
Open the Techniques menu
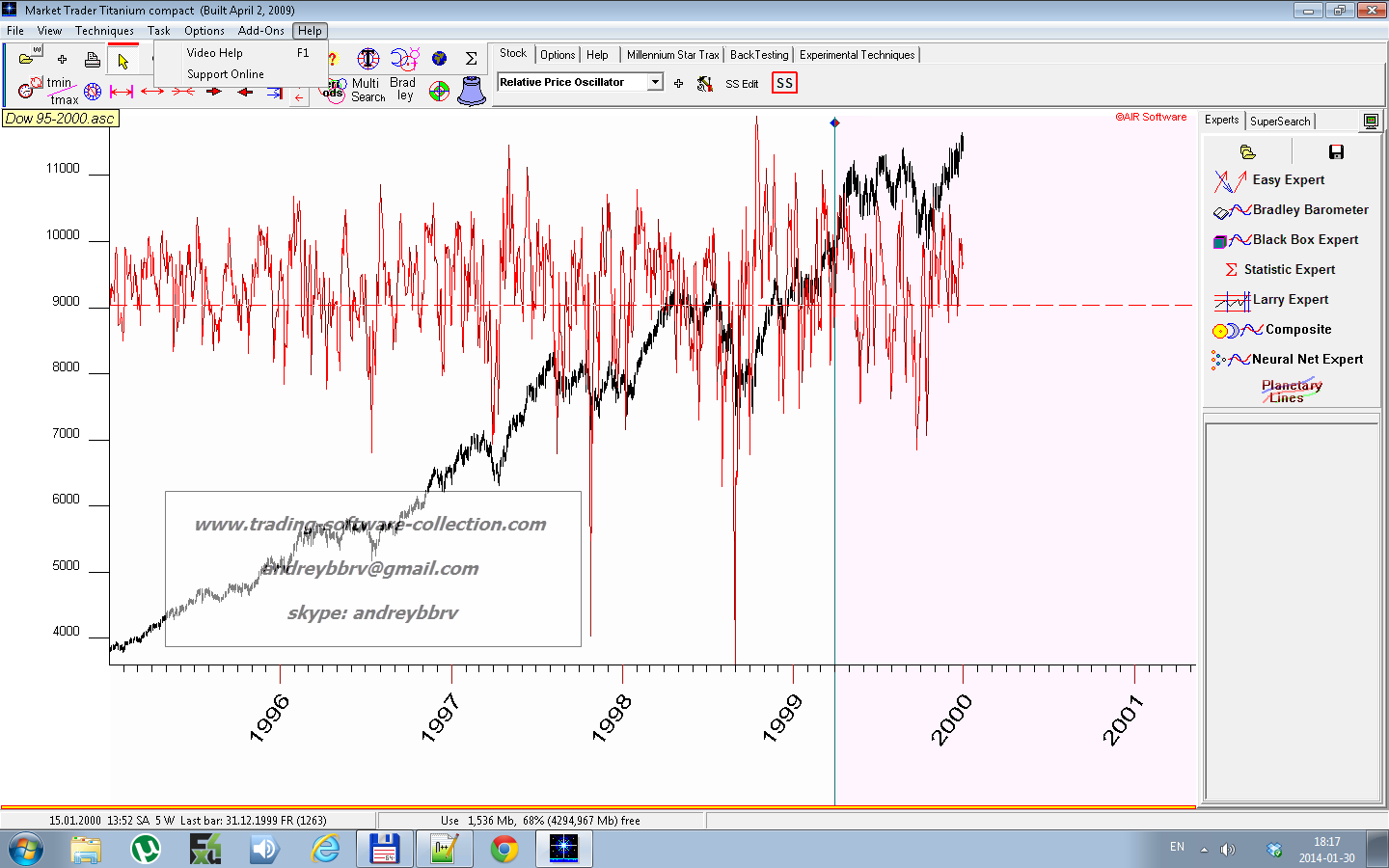click(104, 31)
